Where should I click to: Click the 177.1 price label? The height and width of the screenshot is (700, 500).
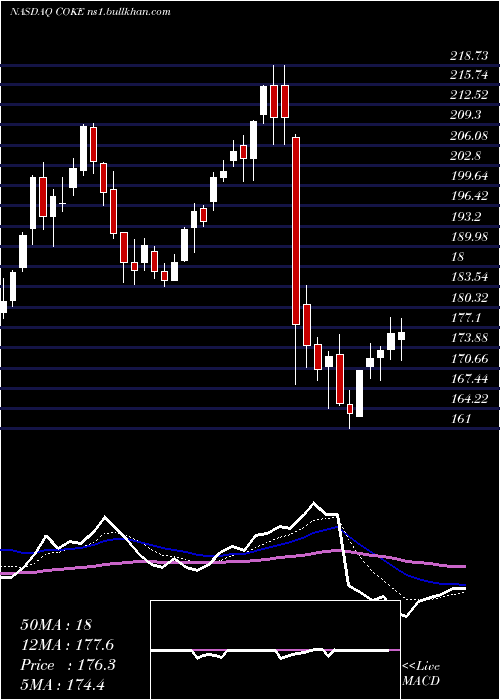[x=466, y=317]
